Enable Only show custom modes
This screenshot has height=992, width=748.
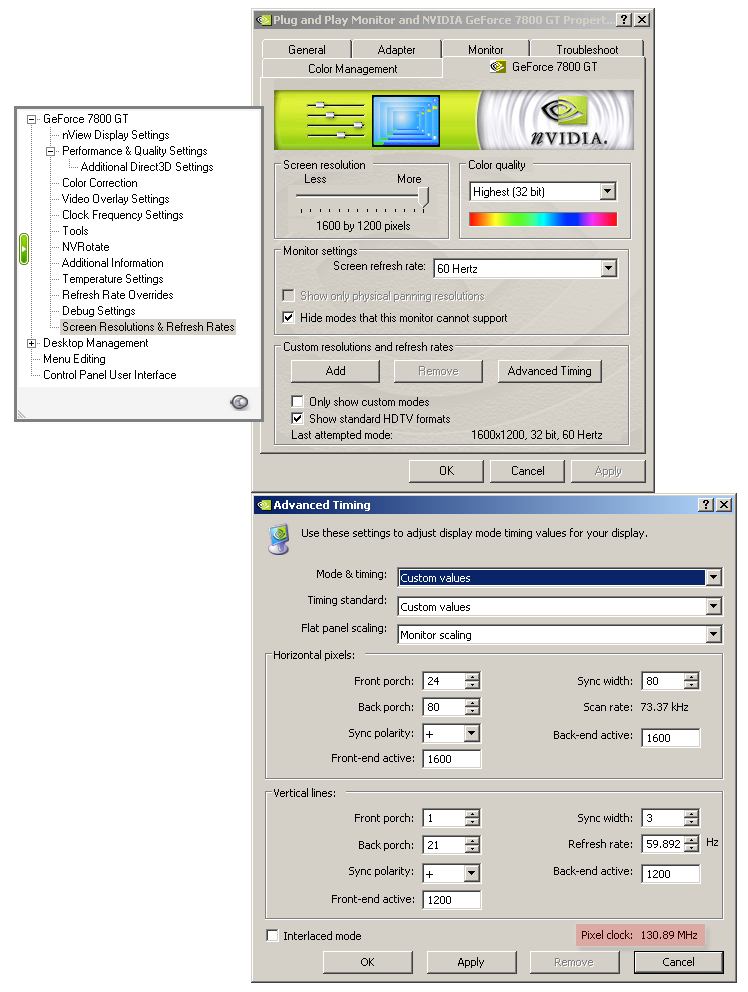[297, 401]
